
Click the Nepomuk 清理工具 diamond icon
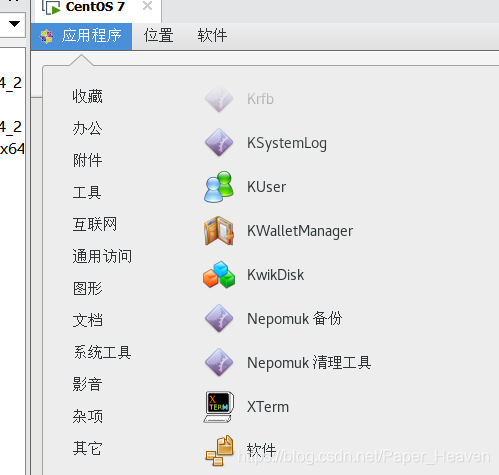[219, 362]
